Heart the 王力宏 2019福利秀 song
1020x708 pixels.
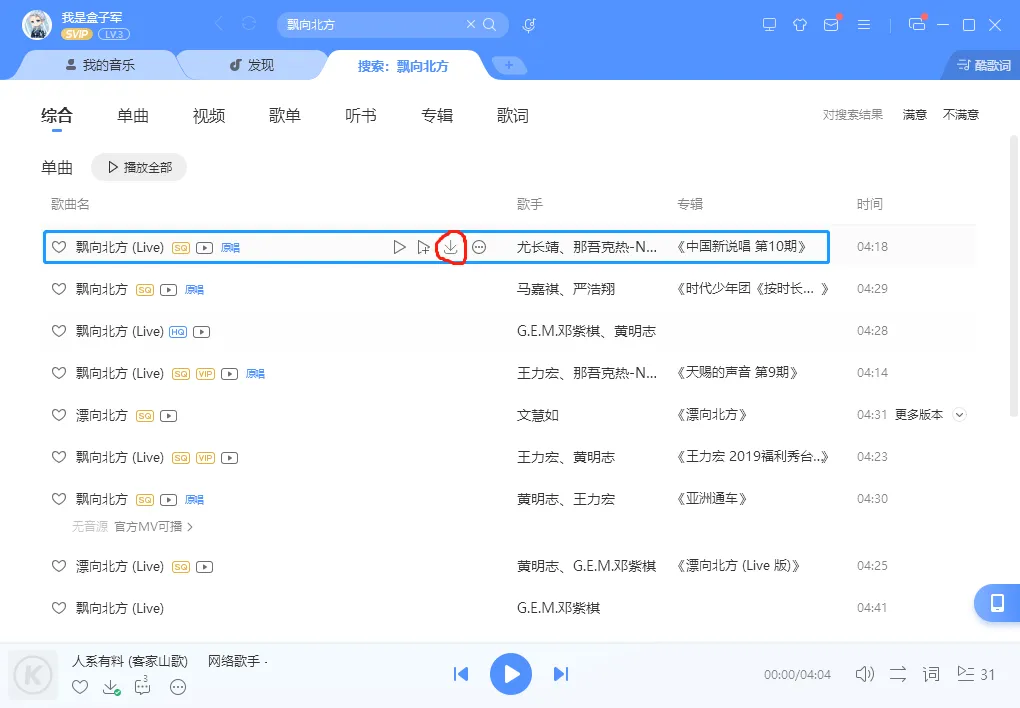coord(59,457)
